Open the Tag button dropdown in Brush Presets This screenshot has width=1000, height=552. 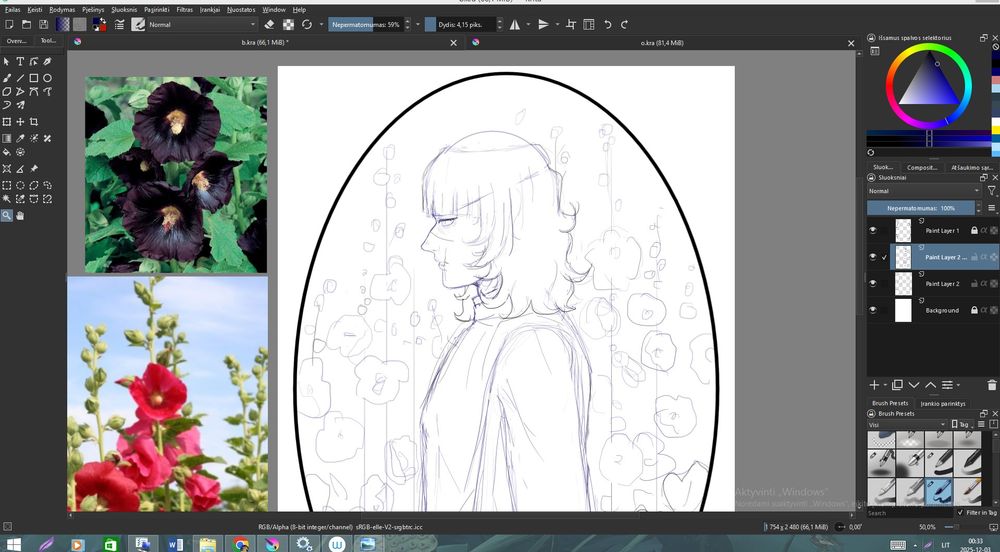pyautogui.click(x=962, y=425)
